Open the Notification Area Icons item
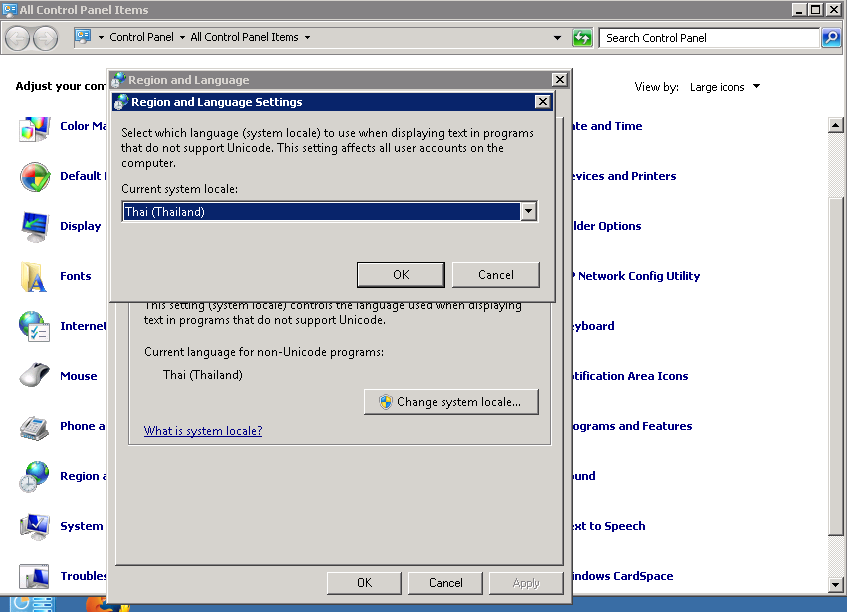 click(630, 376)
